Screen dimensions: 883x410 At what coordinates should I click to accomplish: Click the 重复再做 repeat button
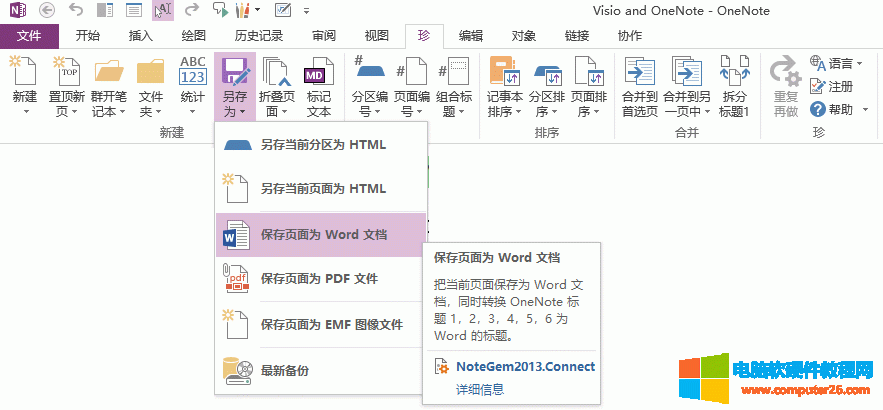click(x=786, y=87)
